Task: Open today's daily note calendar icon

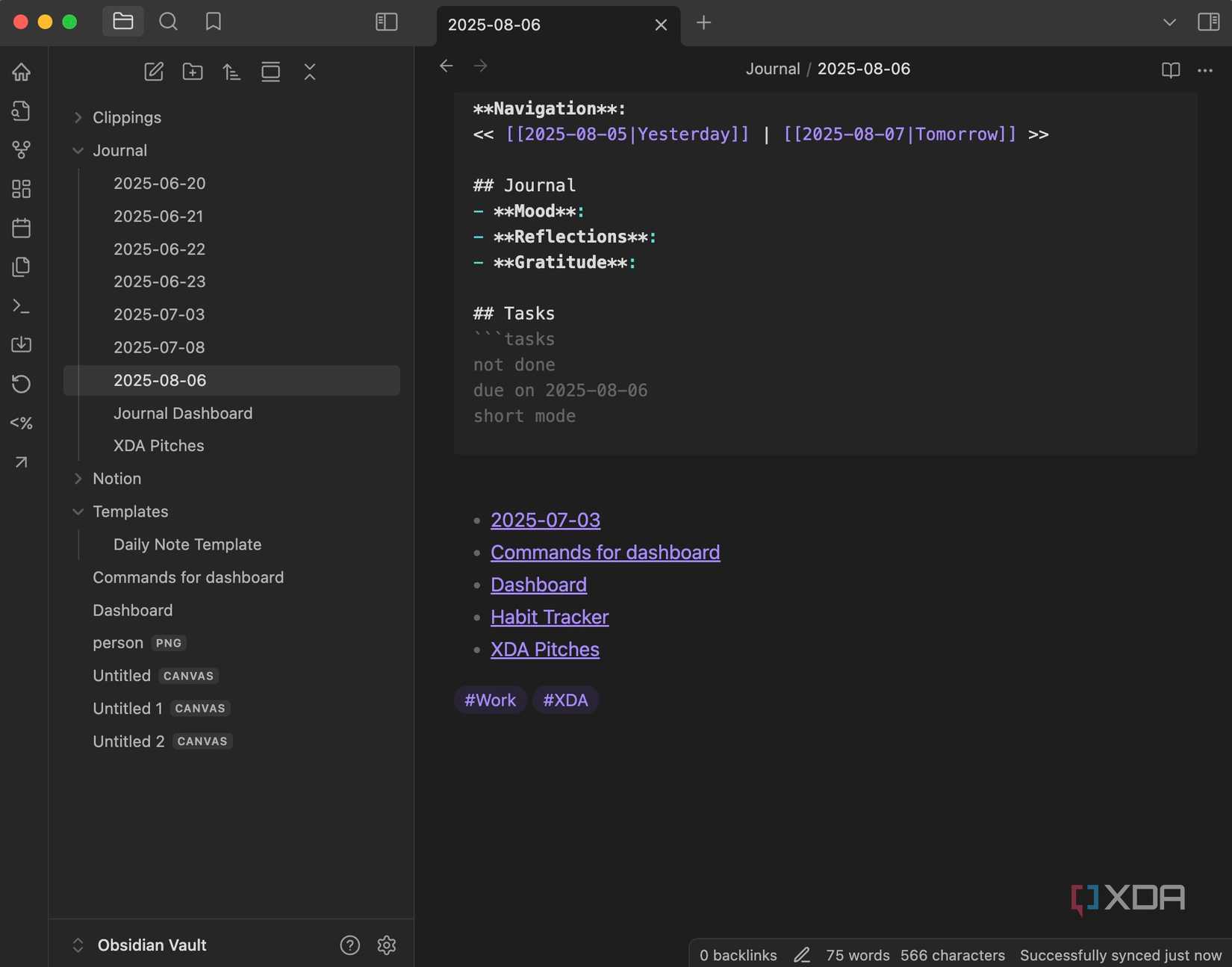Action: pyautogui.click(x=22, y=228)
